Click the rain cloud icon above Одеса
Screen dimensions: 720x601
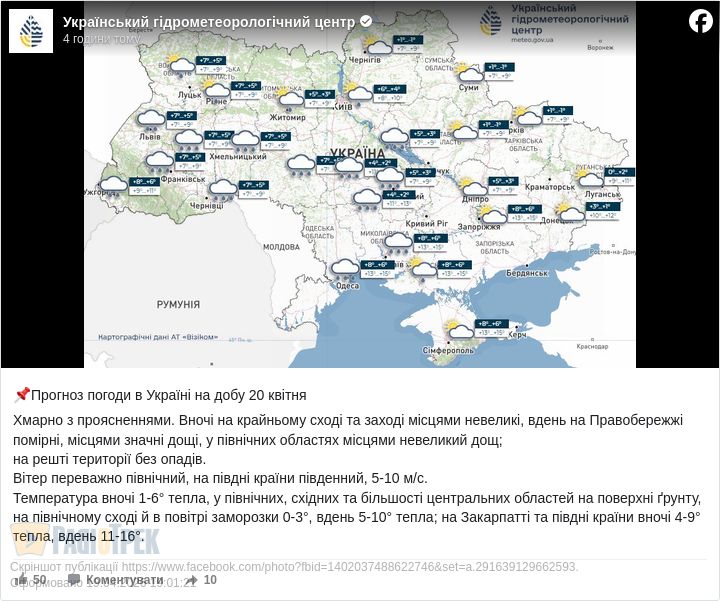(345, 268)
